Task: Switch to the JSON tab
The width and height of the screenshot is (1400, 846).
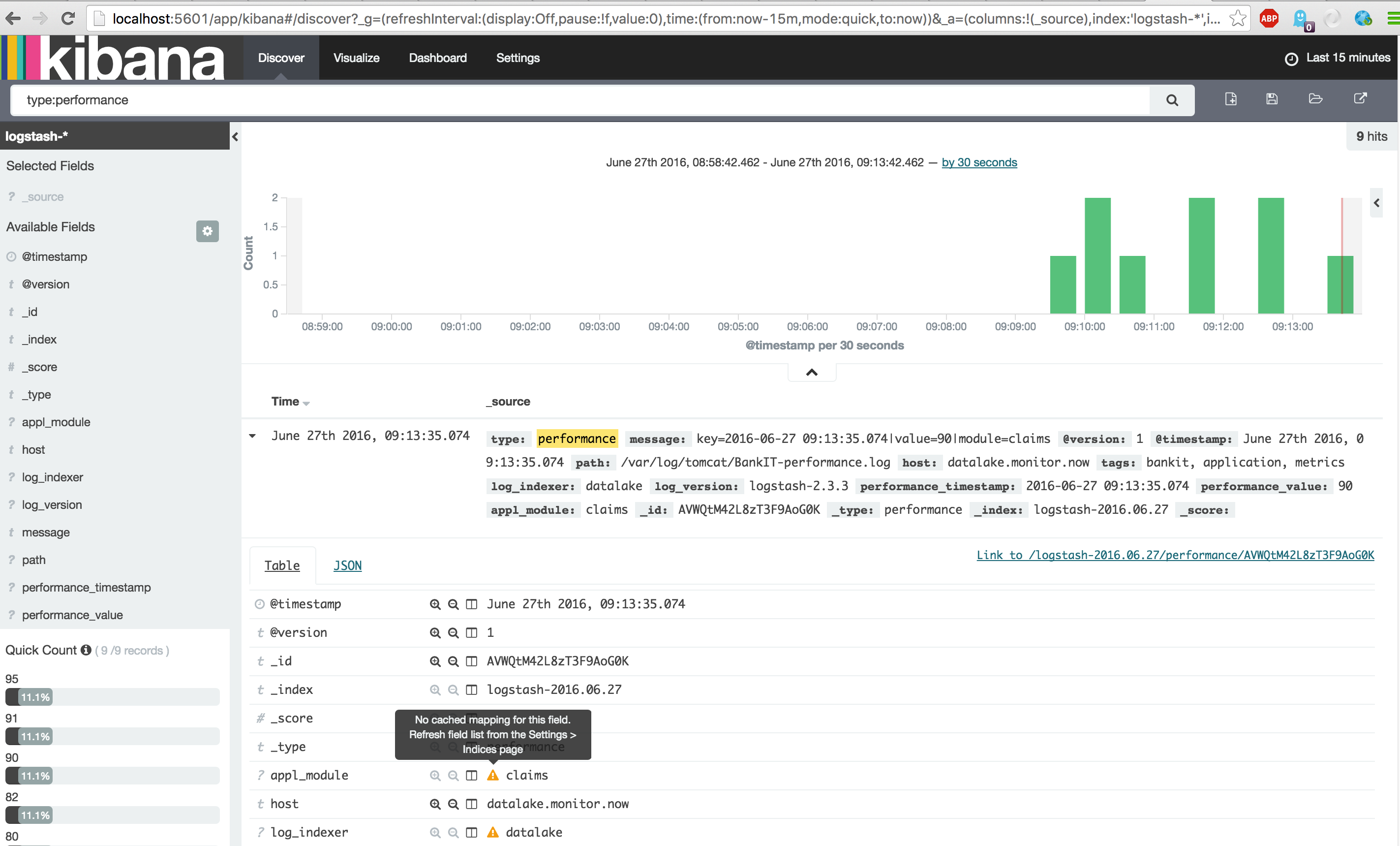Action: tap(347, 565)
